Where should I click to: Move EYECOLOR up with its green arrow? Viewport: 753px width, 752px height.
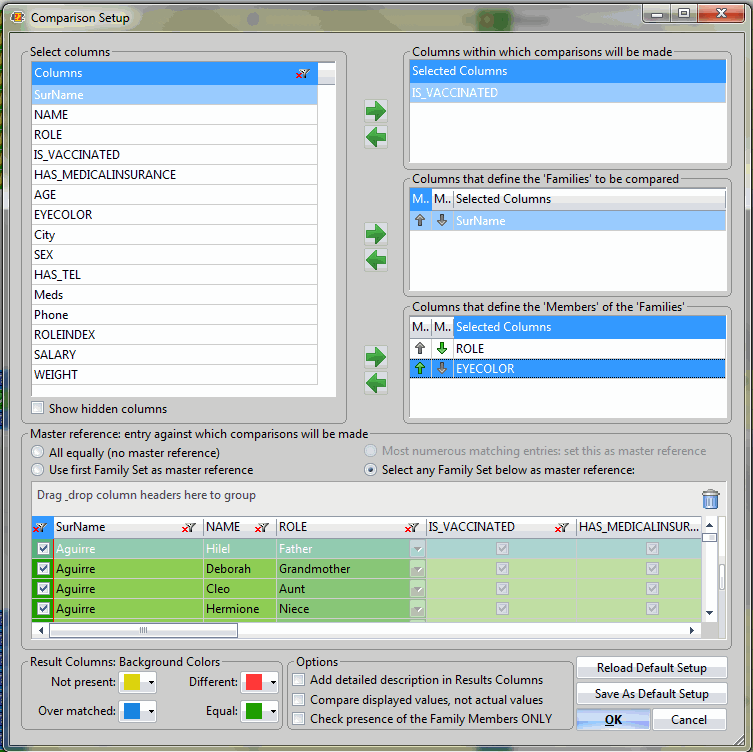click(x=419, y=369)
